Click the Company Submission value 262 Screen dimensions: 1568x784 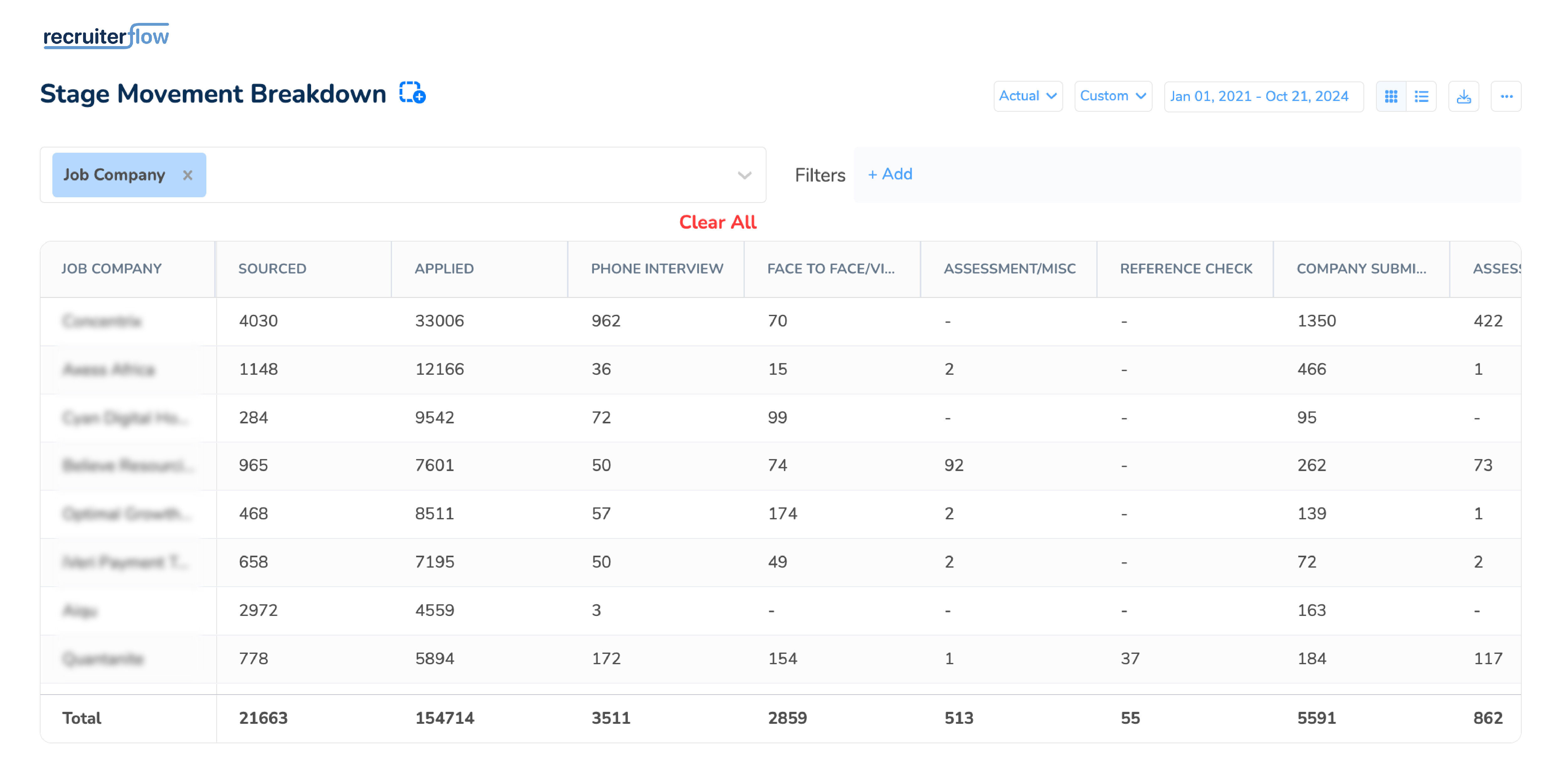pos(1312,465)
